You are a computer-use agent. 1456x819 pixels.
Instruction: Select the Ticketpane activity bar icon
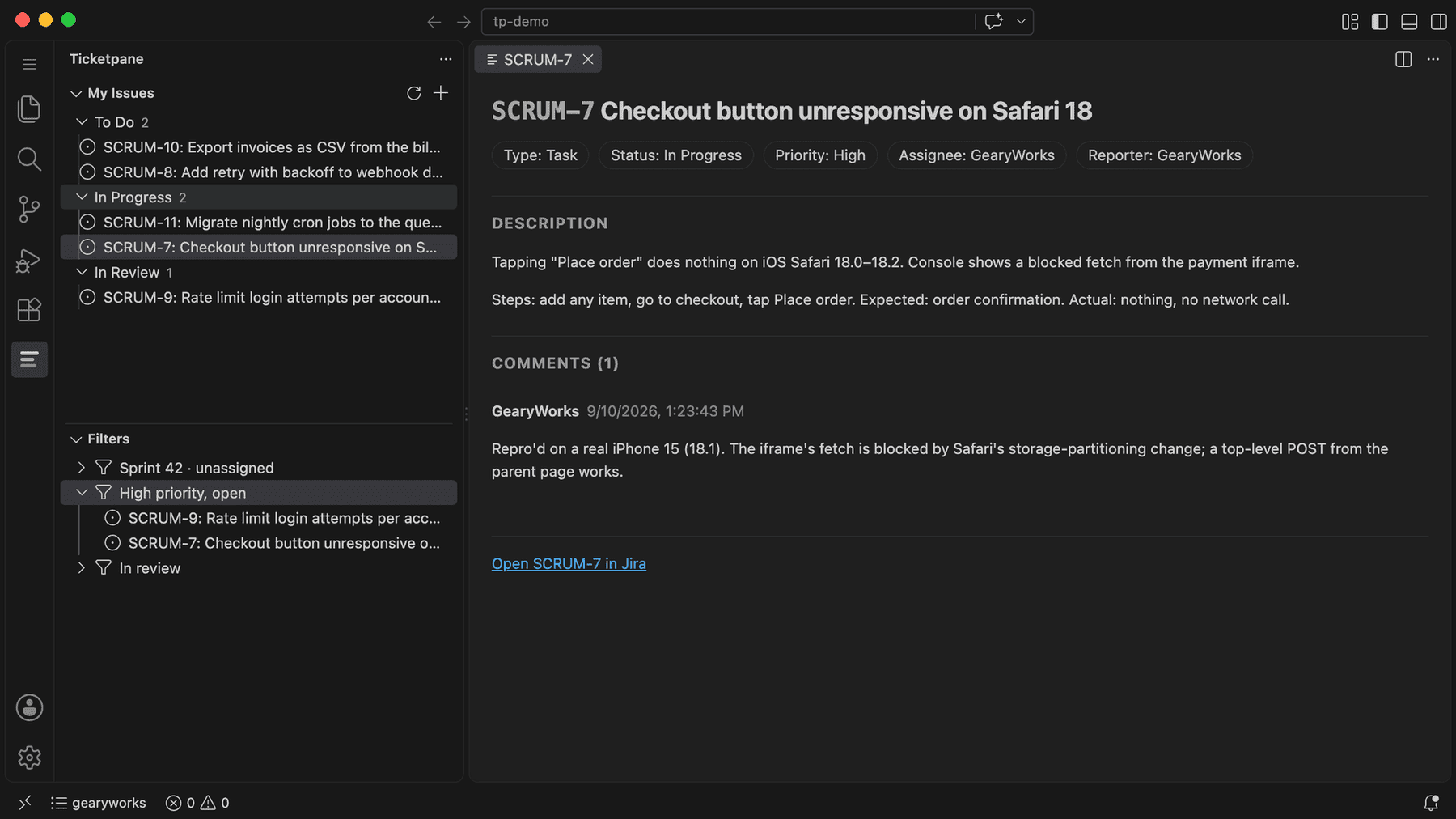29,359
